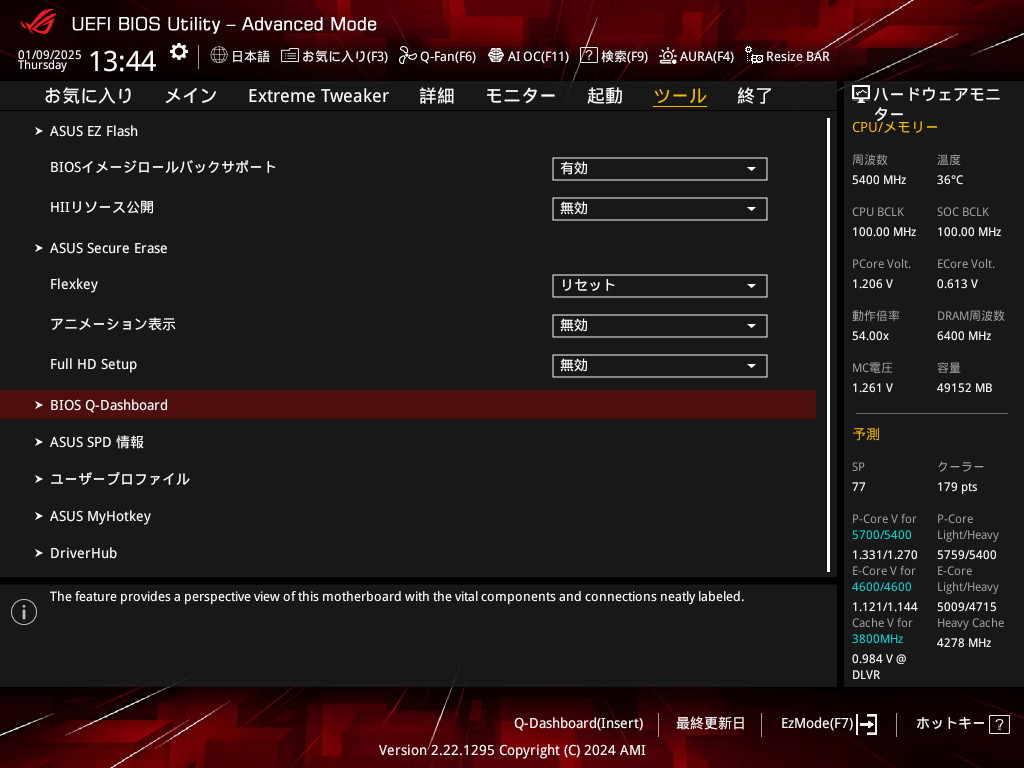This screenshot has width=1024, height=768.
Task: Open the HIIリソース公開 dropdown
Action: [x=659, y=209]
